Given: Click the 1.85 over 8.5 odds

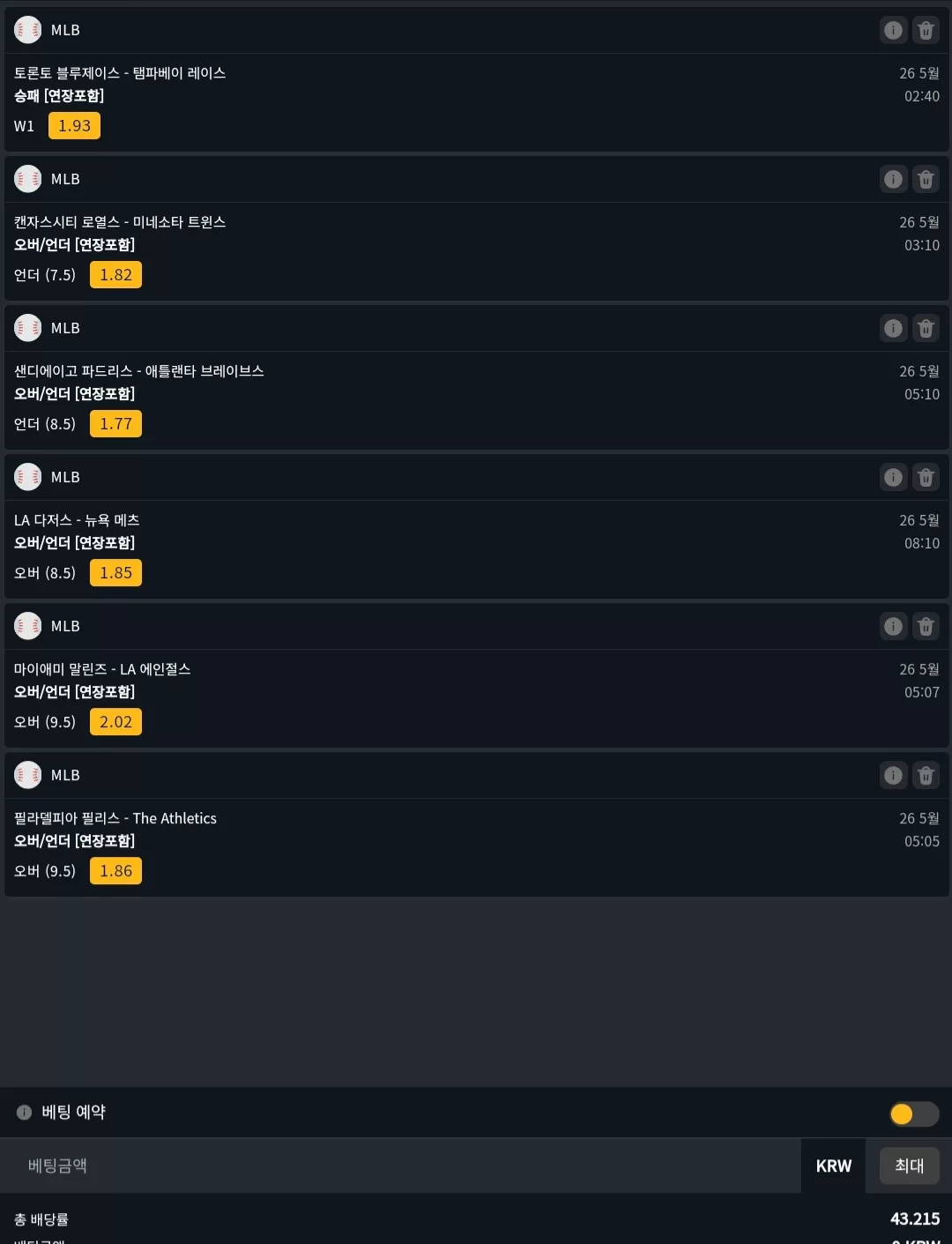Looking at the screenshot, I should click(x=115, y=573).
